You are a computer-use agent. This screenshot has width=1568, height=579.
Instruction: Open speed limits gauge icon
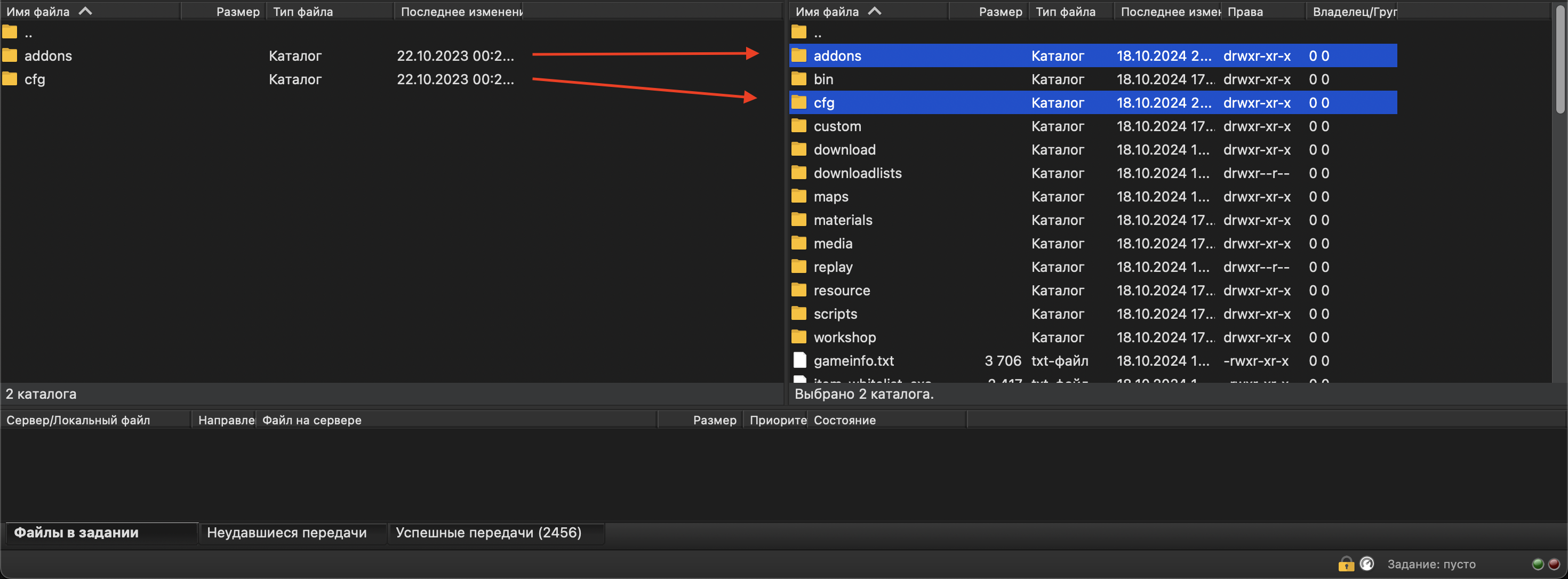1366,564
